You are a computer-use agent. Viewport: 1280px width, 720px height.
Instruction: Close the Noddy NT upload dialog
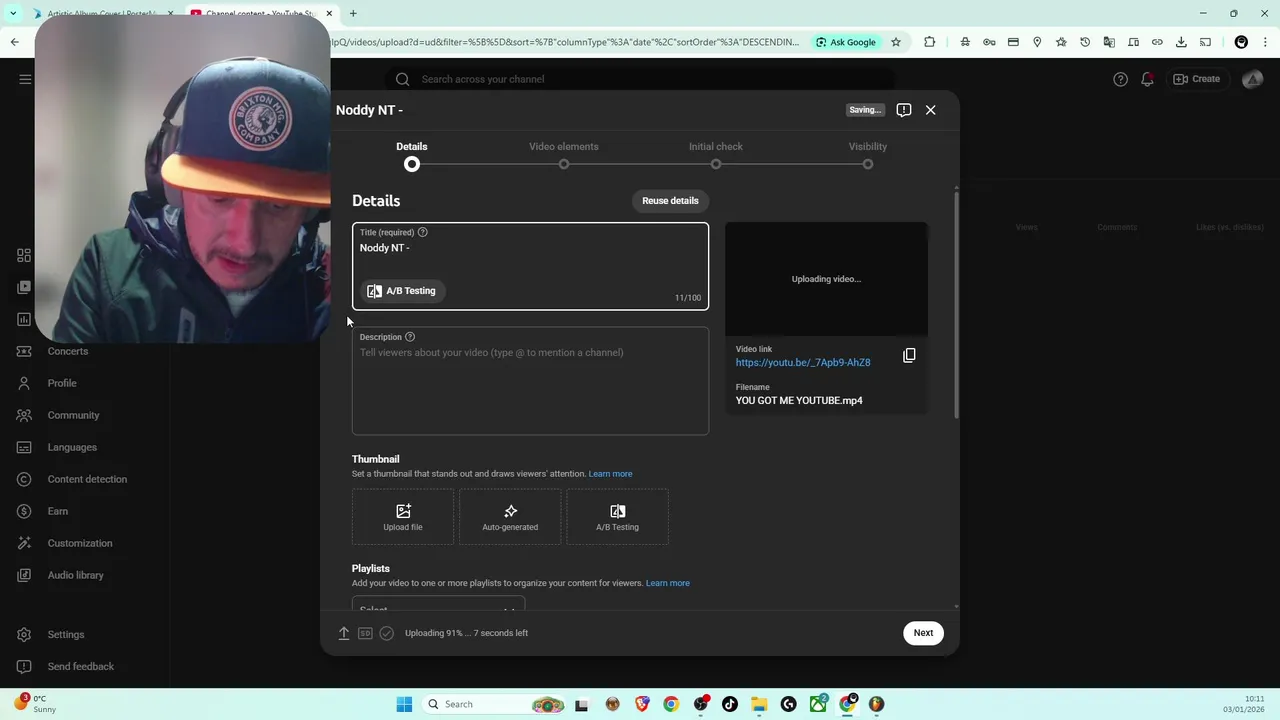click(930, 110)
